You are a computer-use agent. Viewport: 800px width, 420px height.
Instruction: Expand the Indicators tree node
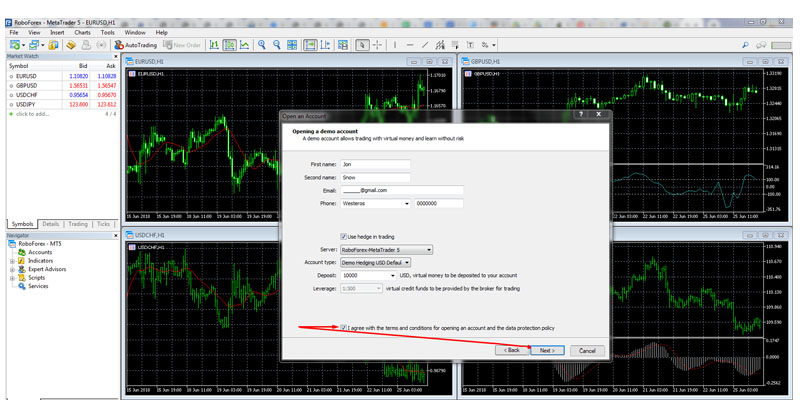[13, 261]
